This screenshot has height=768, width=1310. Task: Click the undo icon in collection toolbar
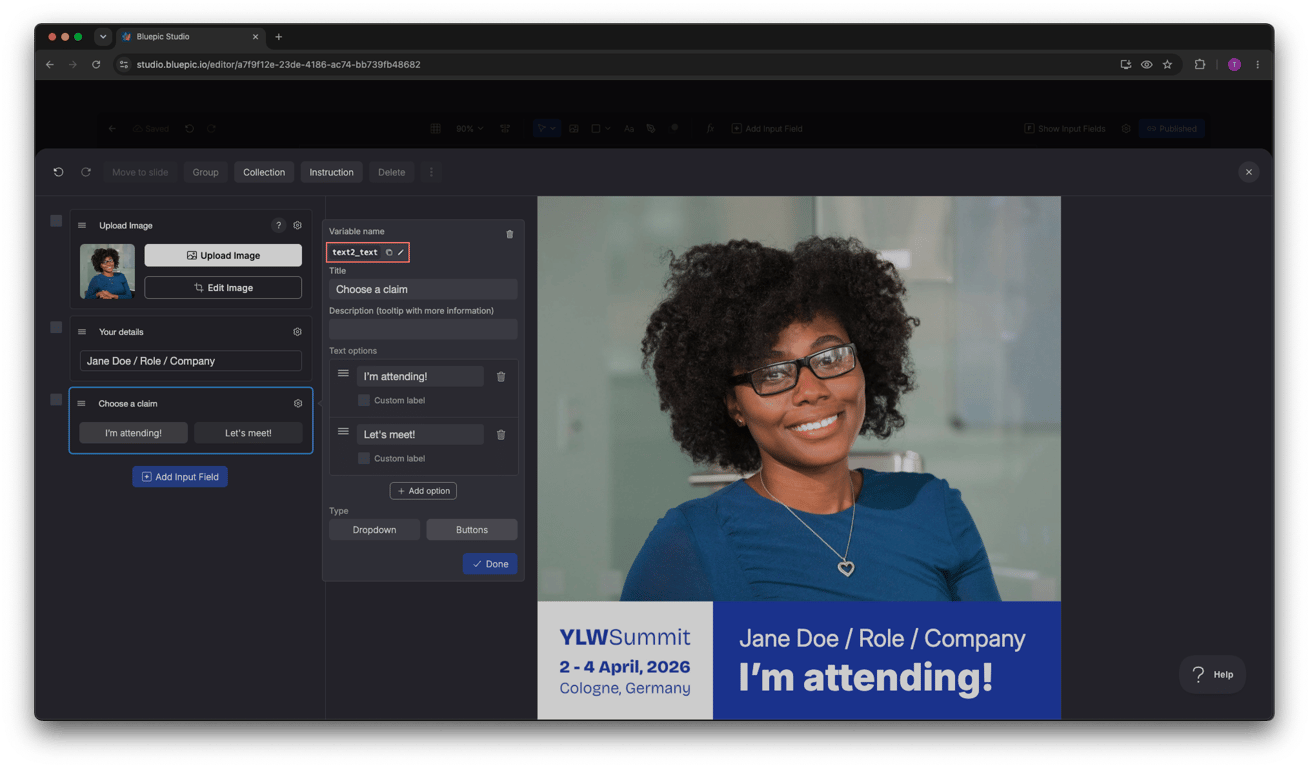(x=58, y=172)
